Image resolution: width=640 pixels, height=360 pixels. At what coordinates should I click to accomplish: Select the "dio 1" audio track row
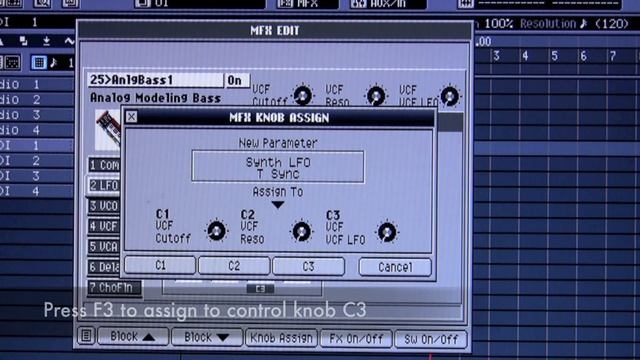pos(37,84)
